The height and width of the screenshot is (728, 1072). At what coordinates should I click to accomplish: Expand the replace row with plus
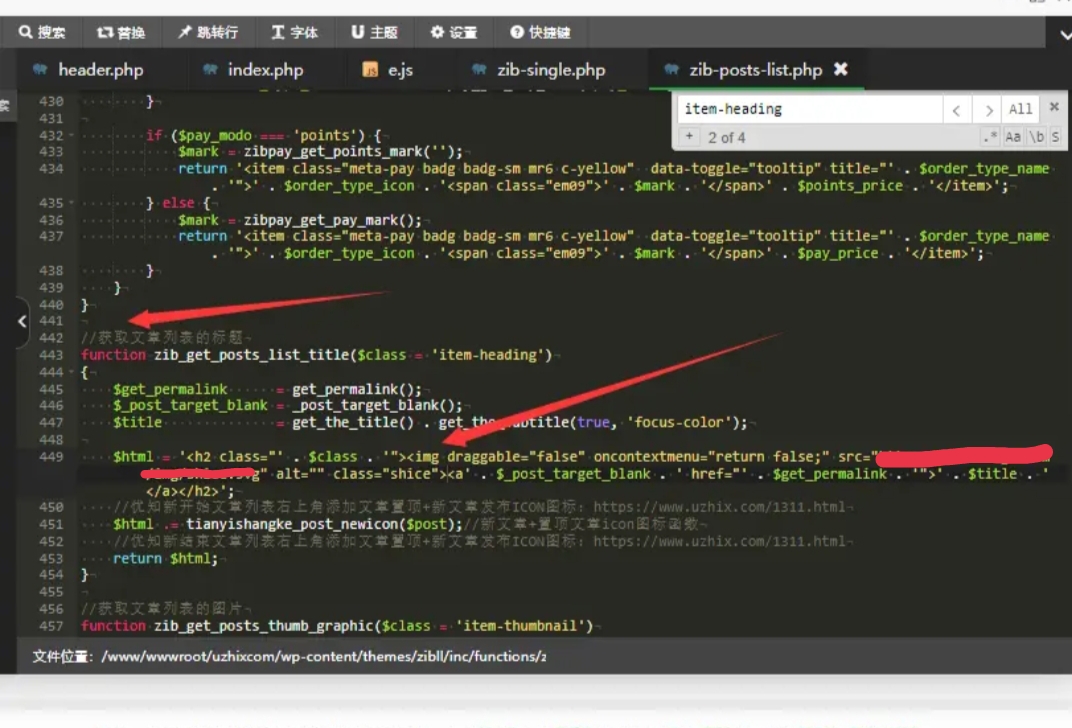tap(690, 137)
